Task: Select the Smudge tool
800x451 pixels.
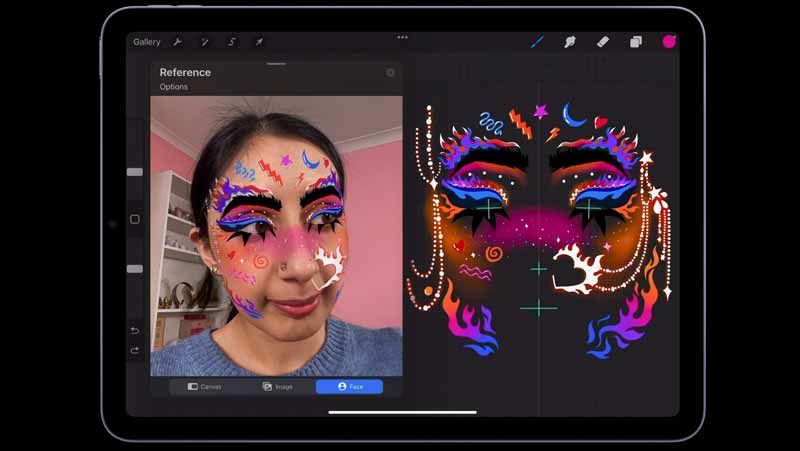Action: pos(570,42)
